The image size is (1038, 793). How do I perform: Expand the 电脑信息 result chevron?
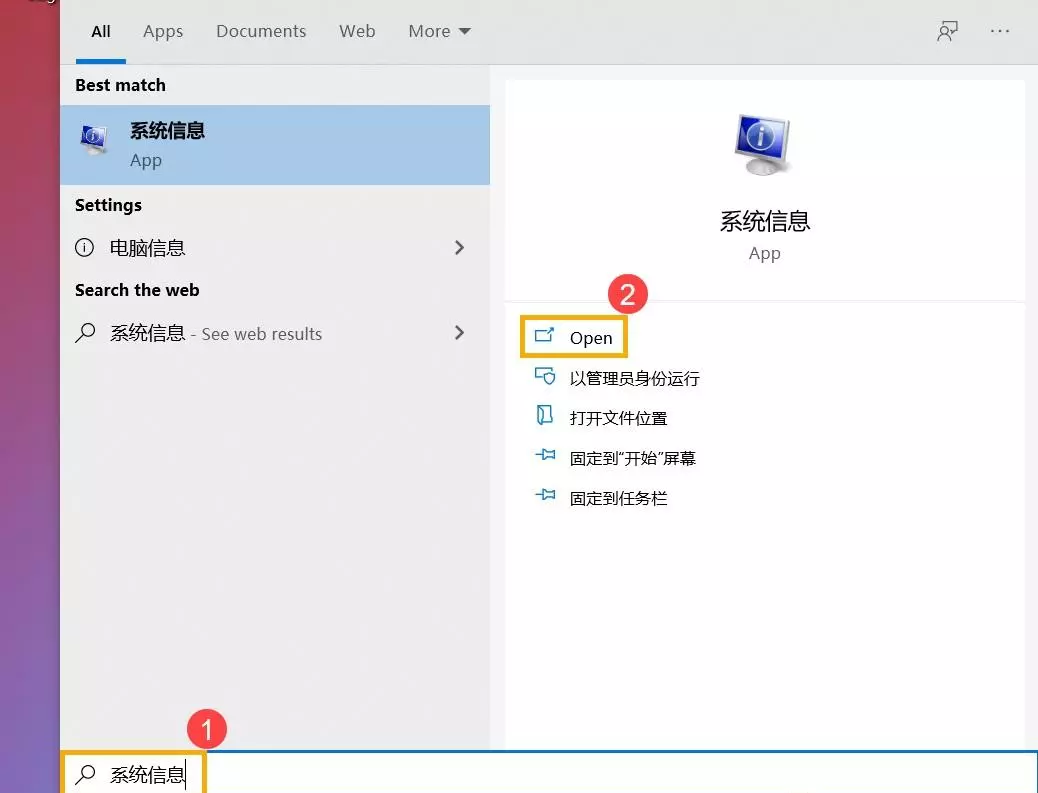point(459,247)
